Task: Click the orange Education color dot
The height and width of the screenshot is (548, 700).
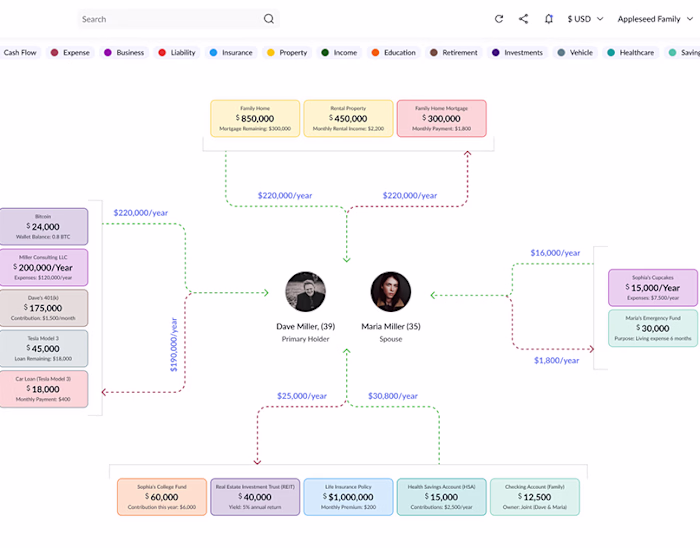Action: [375, 53]
